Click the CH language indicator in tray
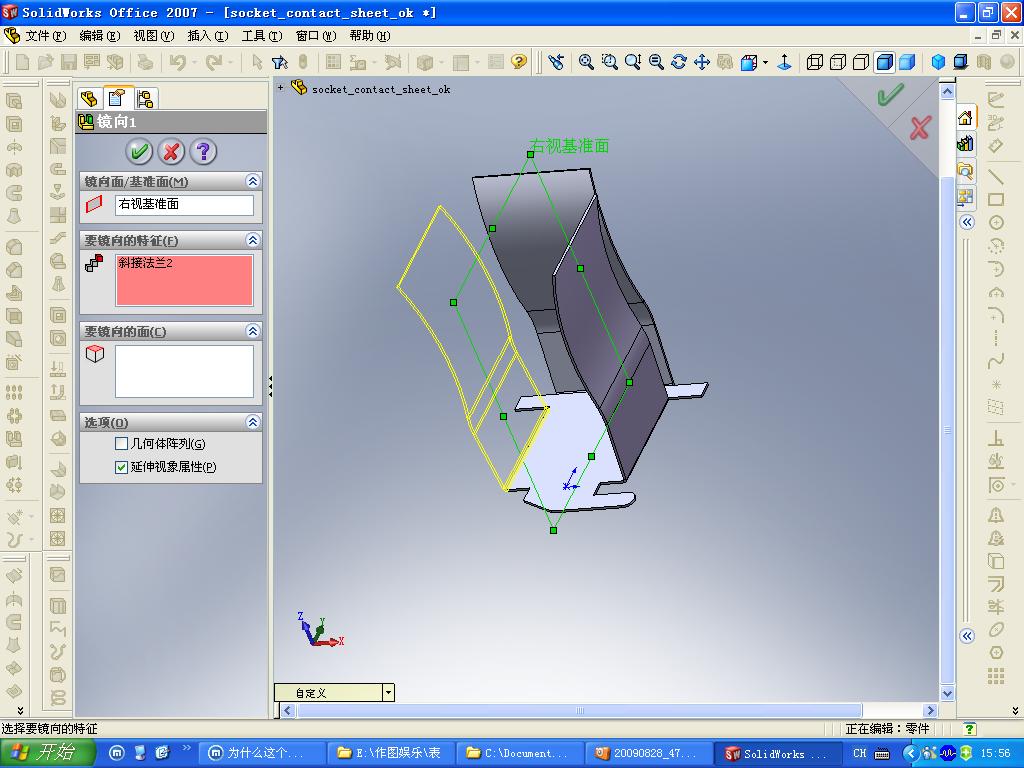This screenshot has width=1024, height=768. tap(859, 754)
